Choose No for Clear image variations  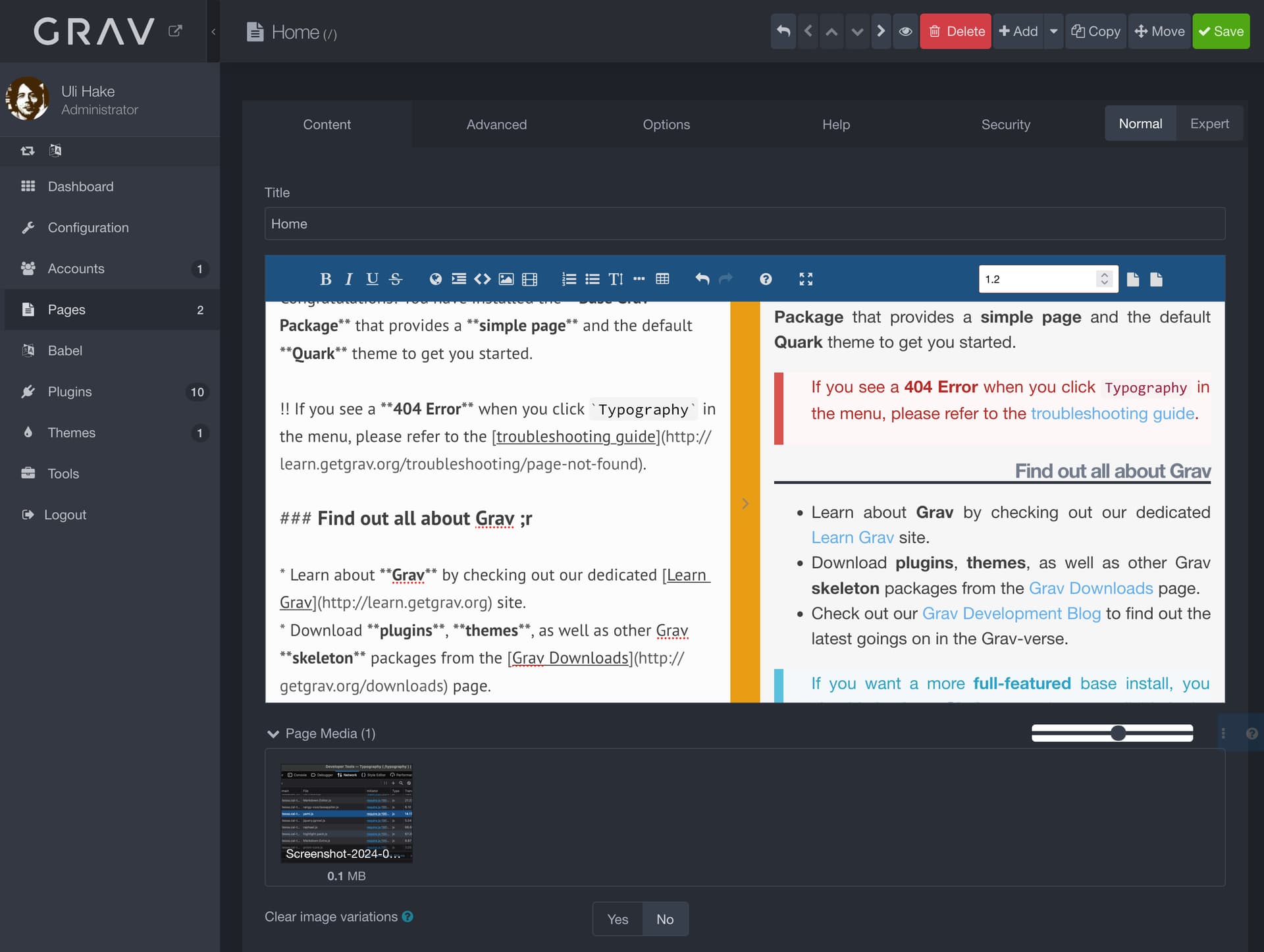(x=665, y=919)
